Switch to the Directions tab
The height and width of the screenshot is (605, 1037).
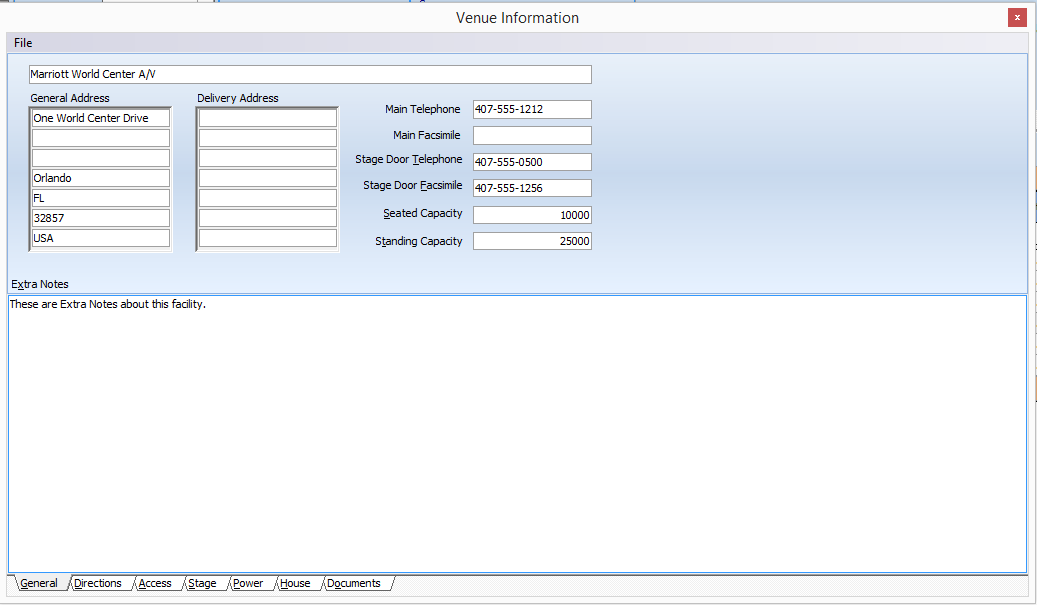tap(98, 584)
